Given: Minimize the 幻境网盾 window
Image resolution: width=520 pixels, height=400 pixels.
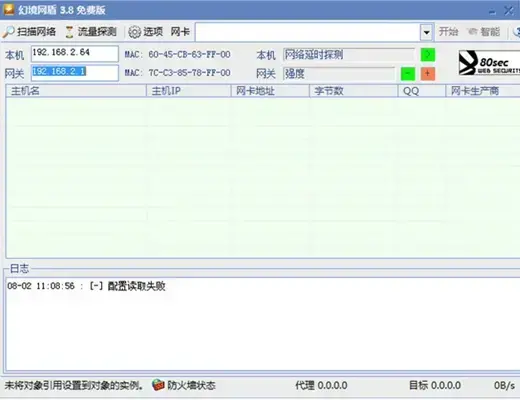Looking at the screenshot, I should click(x=492, y=12).
